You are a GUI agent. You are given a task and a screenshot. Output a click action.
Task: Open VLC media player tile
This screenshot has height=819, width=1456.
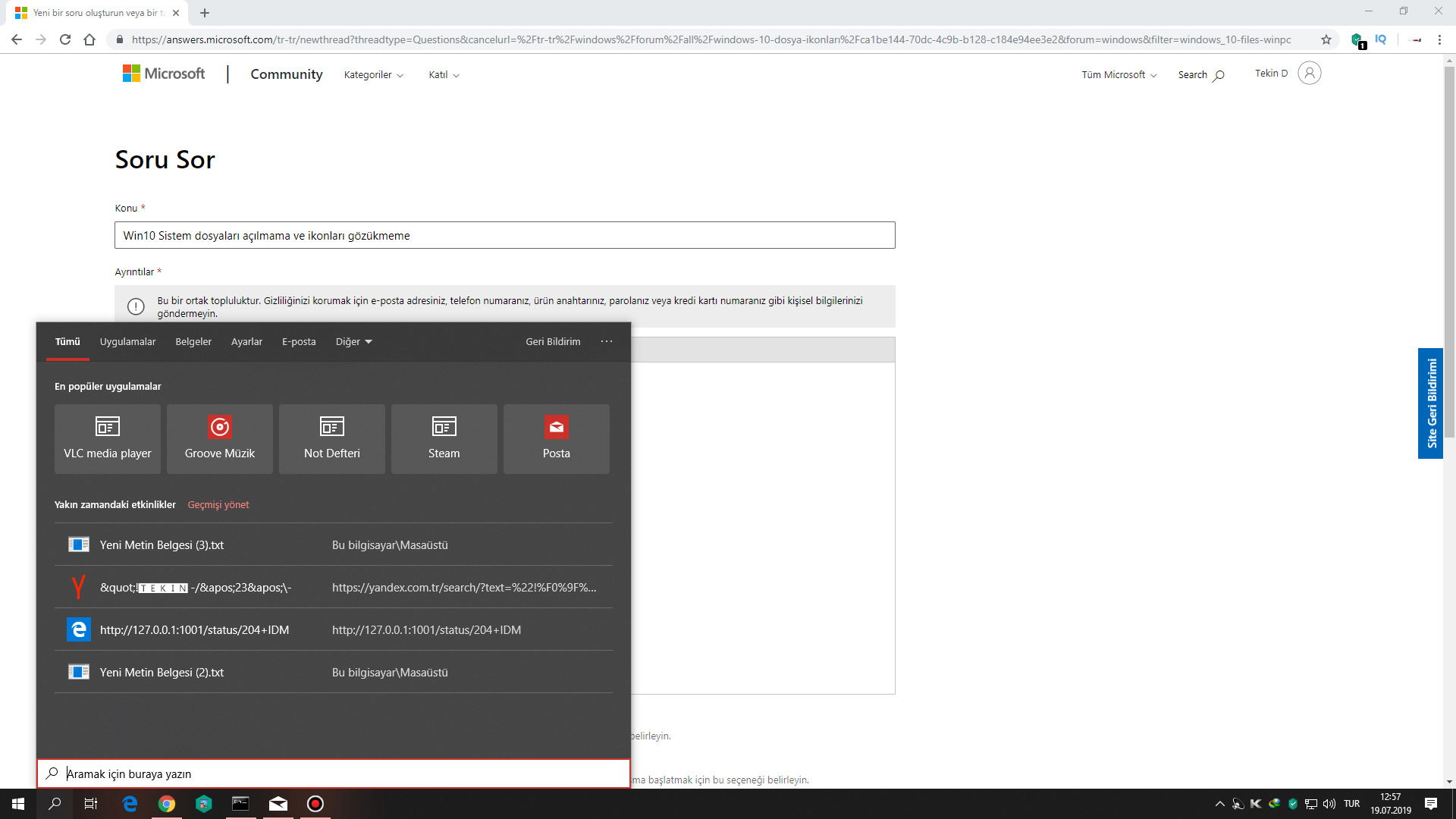[x=107, y=438]
